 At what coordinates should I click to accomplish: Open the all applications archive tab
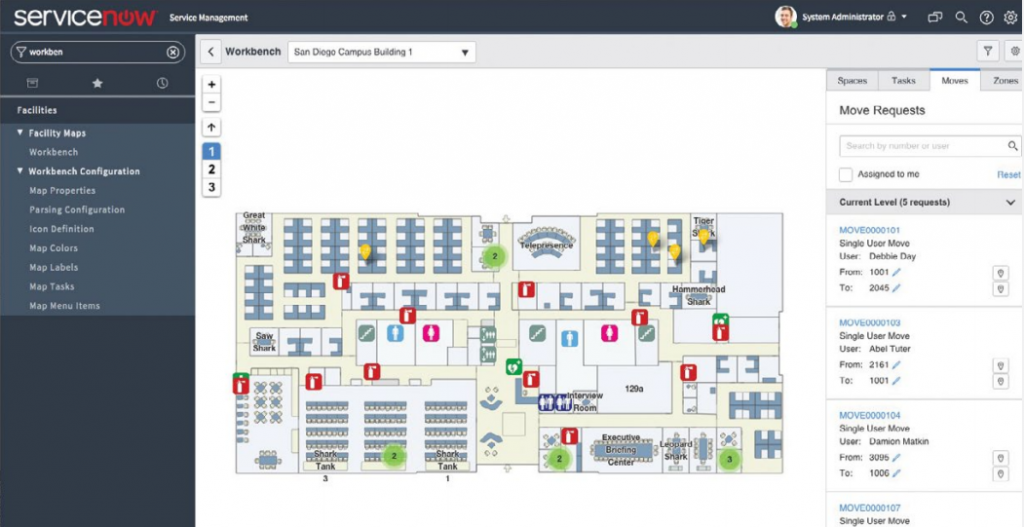tap(32, 83)
